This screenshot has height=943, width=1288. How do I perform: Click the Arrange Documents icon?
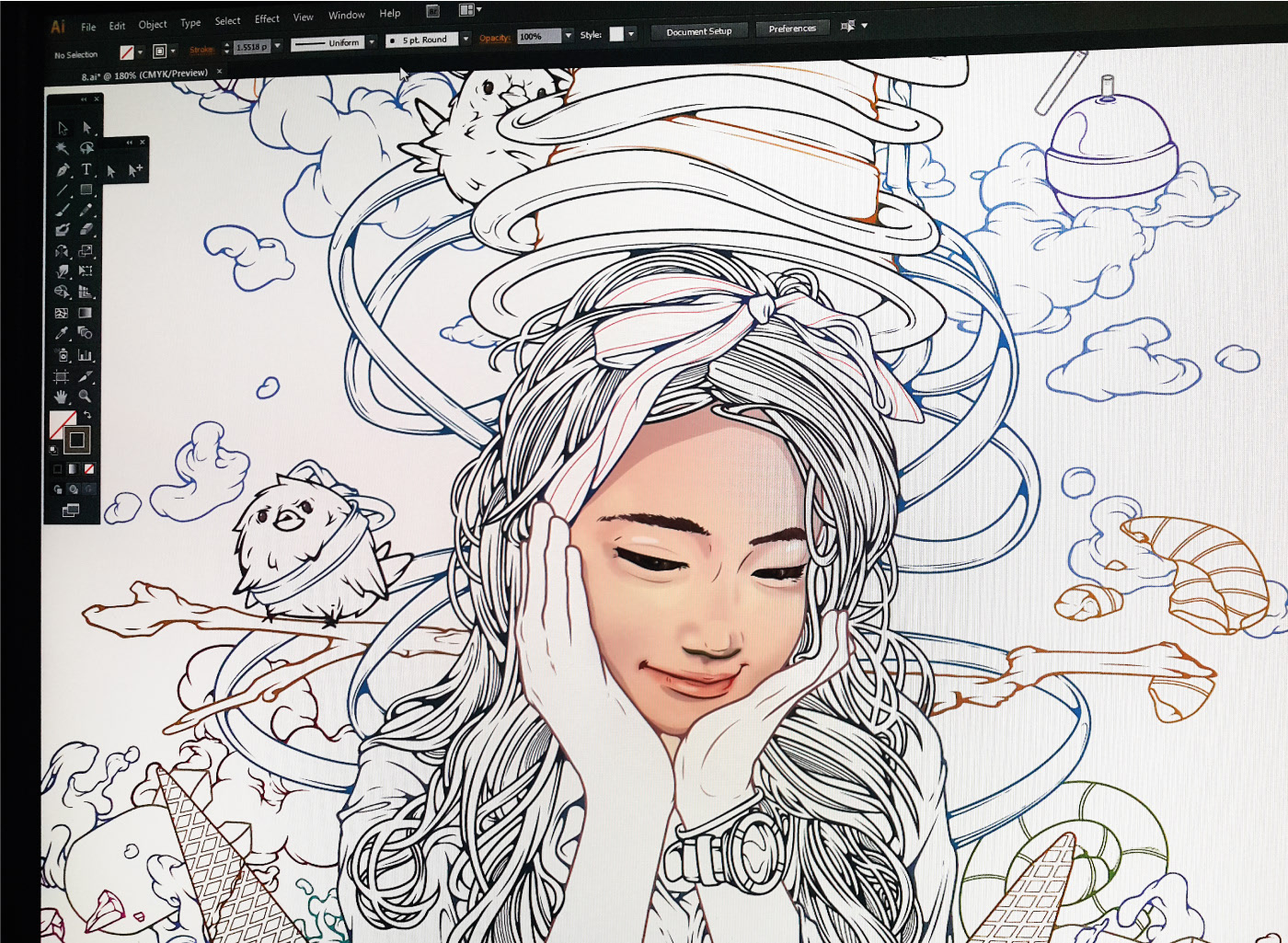[466, 10]
